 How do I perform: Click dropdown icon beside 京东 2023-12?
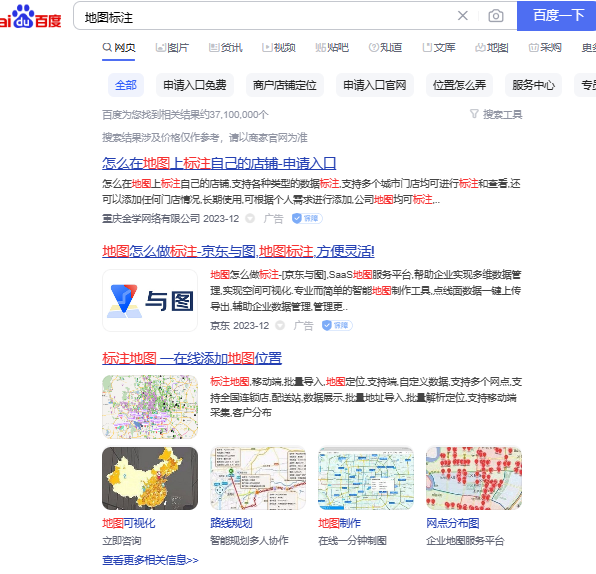pos(280,325)
